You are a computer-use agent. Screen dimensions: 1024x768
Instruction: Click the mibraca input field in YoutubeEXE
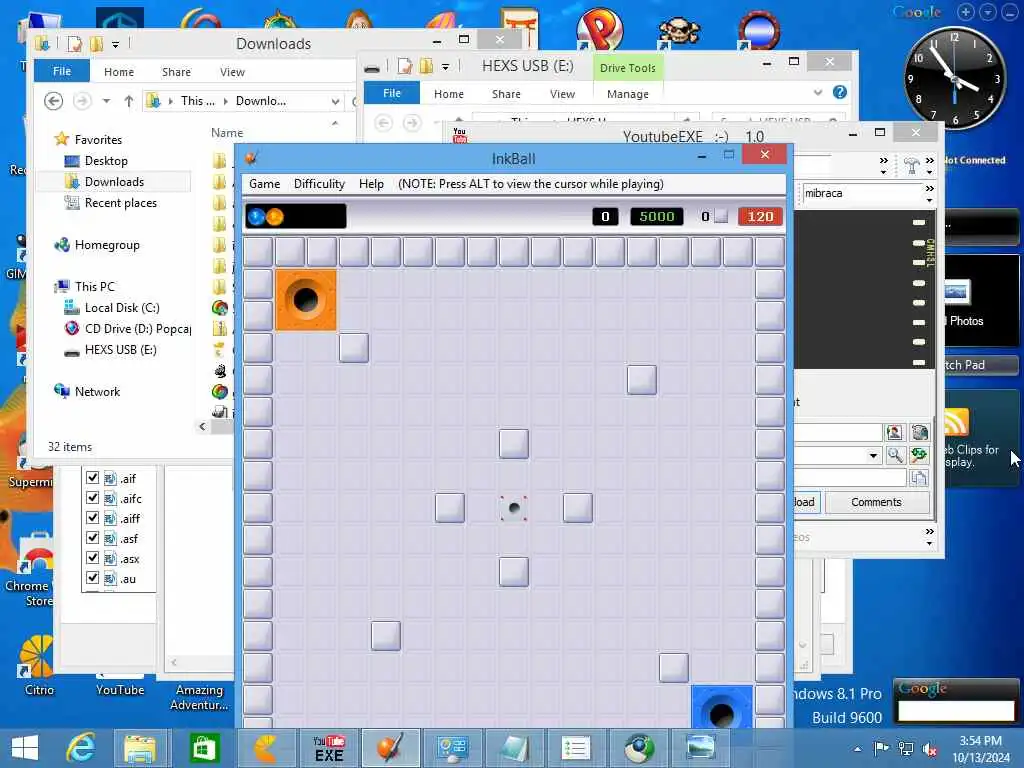861,193
